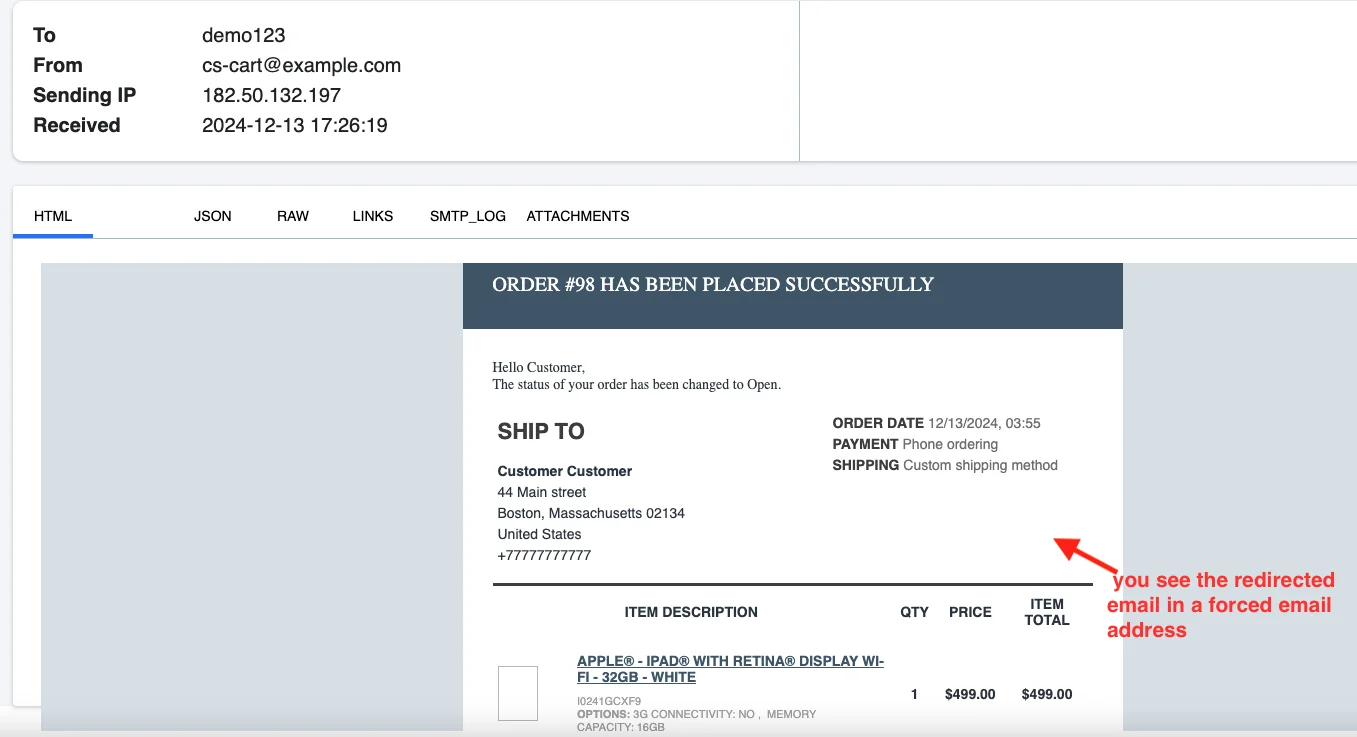Open the SMTP_LOG tab
Image resolution: width=1357 pixels, height=737 pixels.
(468, 216)
